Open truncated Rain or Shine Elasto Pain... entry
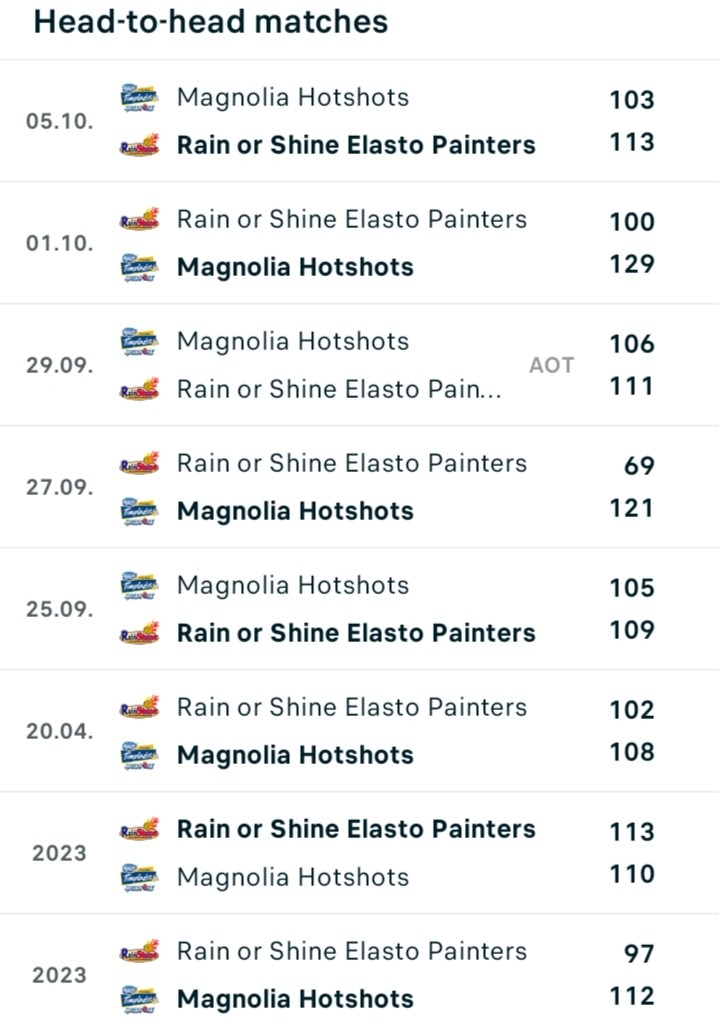 point(339,389)
